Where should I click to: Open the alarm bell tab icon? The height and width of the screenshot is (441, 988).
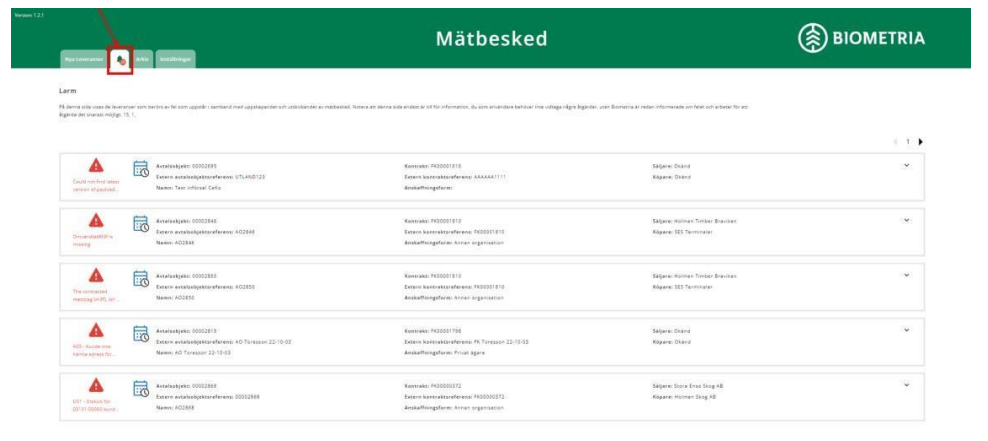pyautogui.click(x=120, y=60)
